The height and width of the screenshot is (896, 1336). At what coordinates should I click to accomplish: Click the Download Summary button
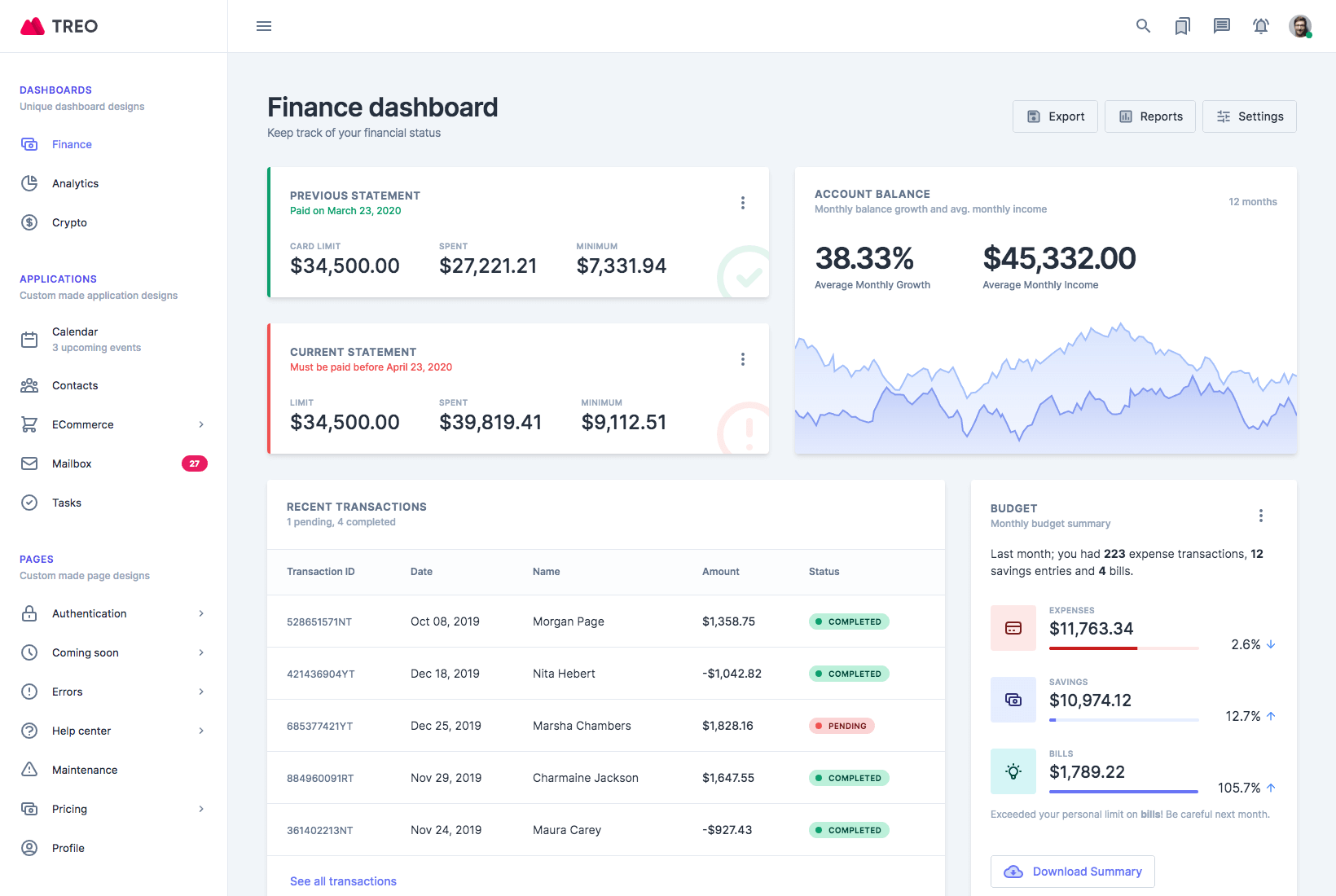(x=1072, y=872)
